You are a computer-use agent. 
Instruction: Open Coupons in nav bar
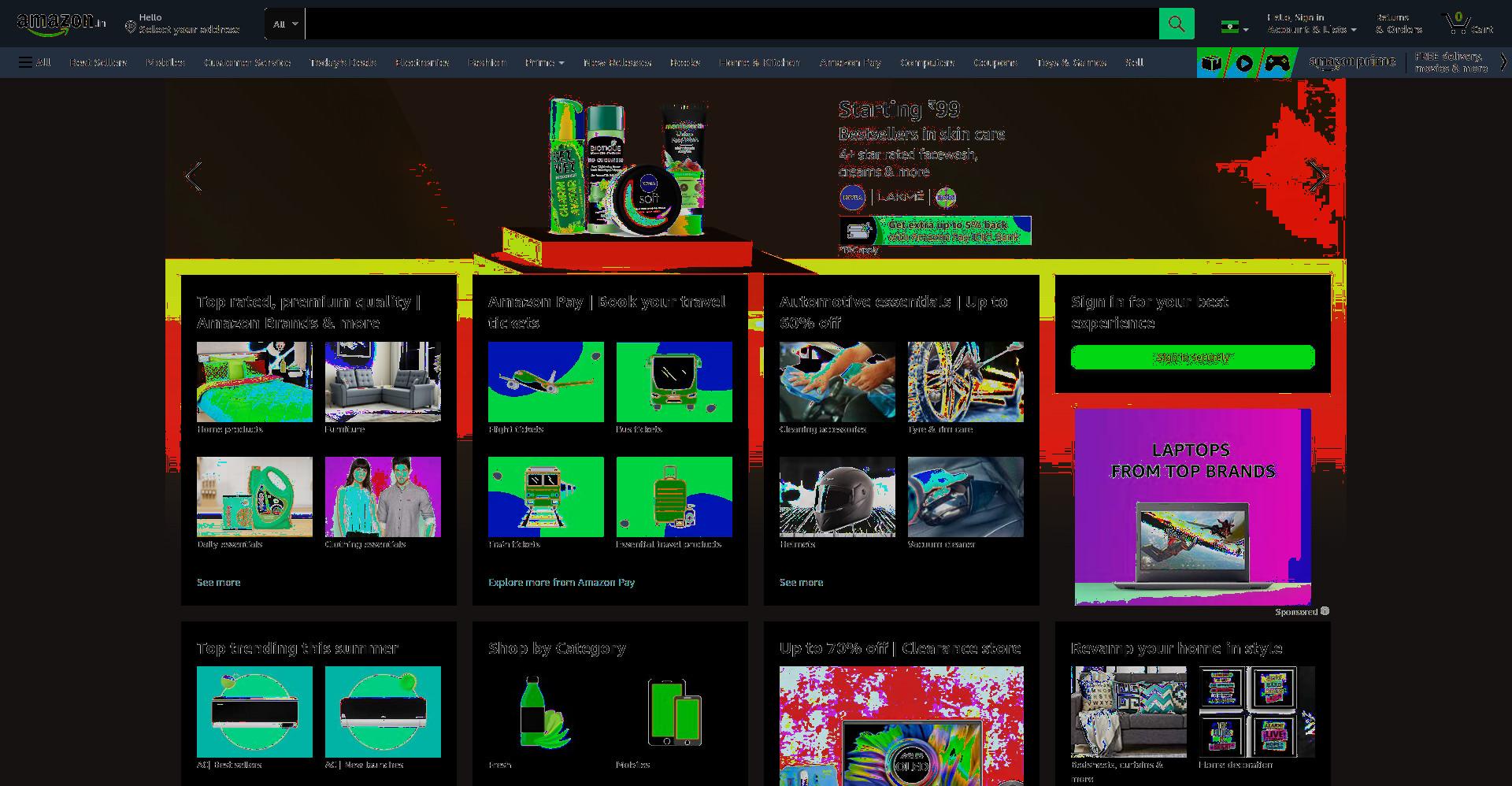[995, 62]
